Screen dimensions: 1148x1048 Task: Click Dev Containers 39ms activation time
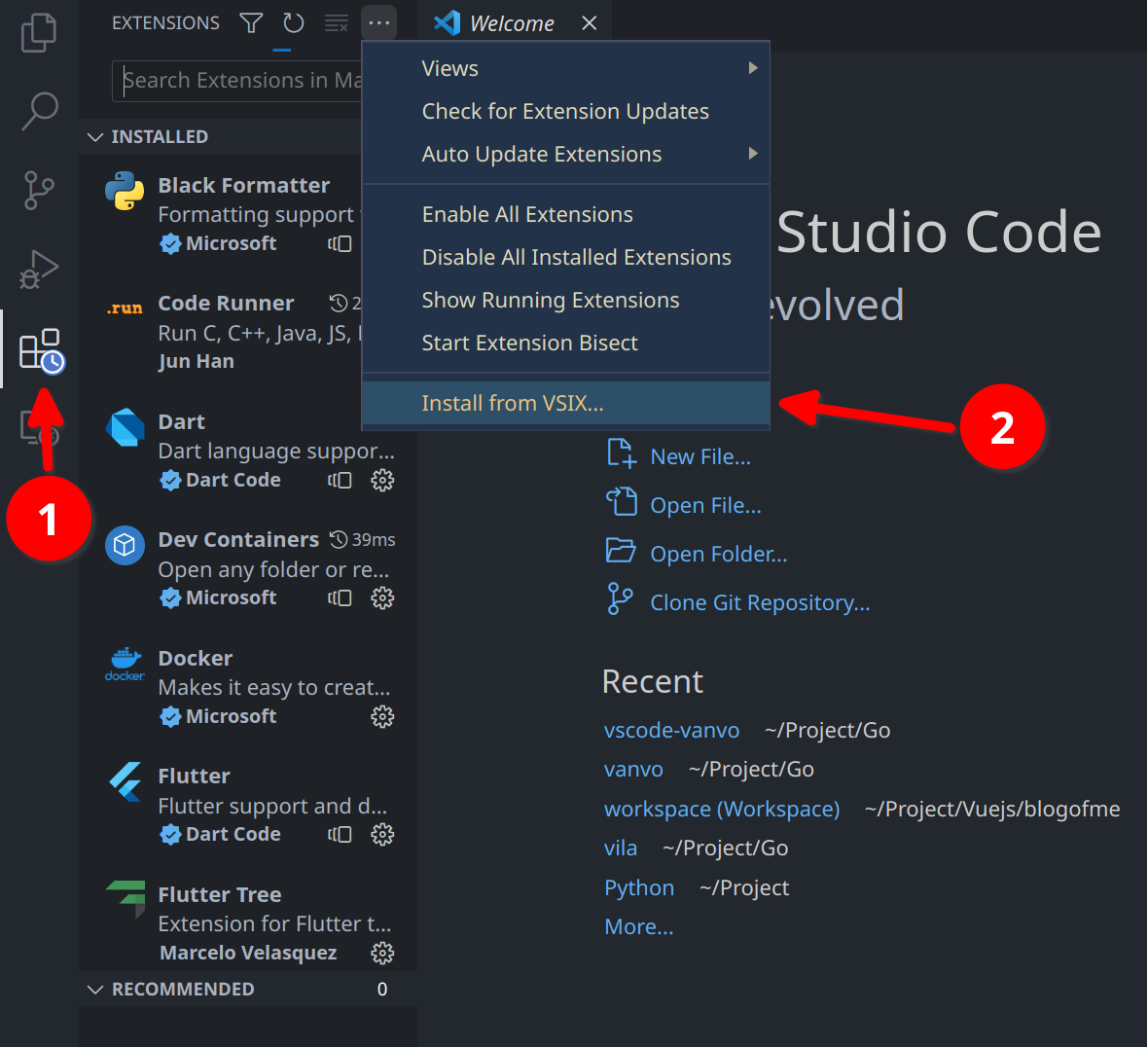point(363,540)
